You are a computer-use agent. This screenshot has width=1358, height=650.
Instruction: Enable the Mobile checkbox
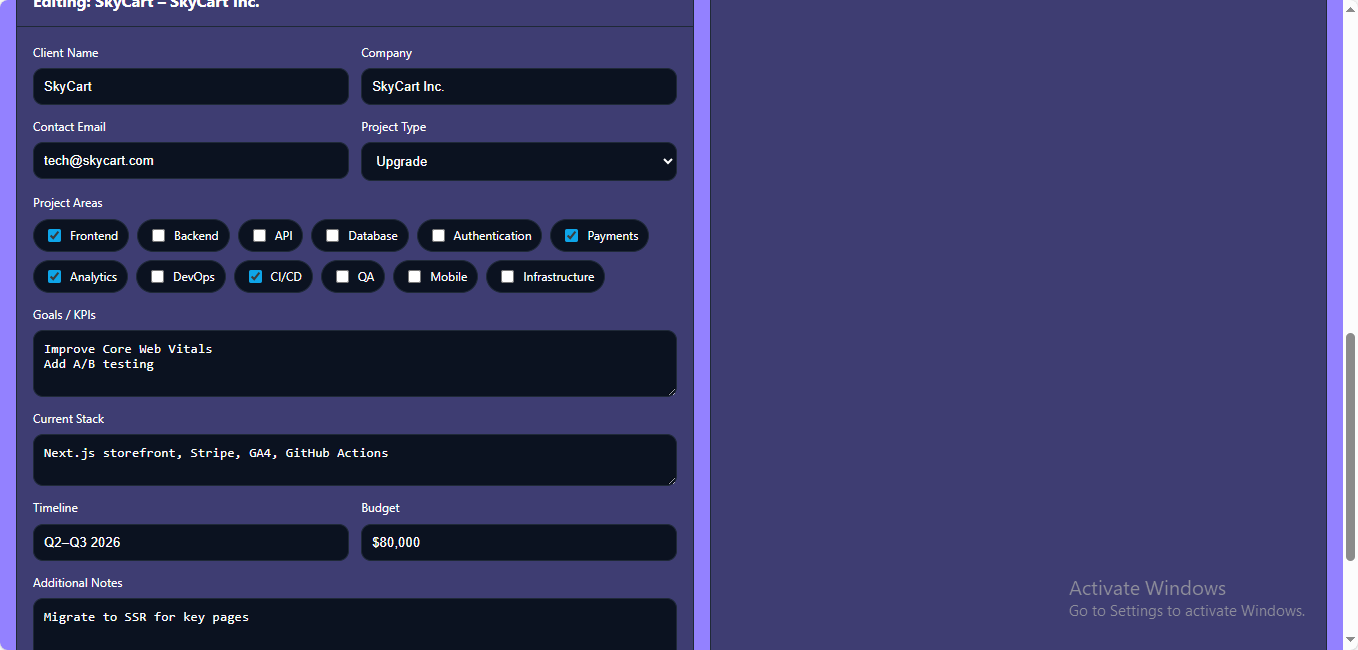click(x=415, y=277)
